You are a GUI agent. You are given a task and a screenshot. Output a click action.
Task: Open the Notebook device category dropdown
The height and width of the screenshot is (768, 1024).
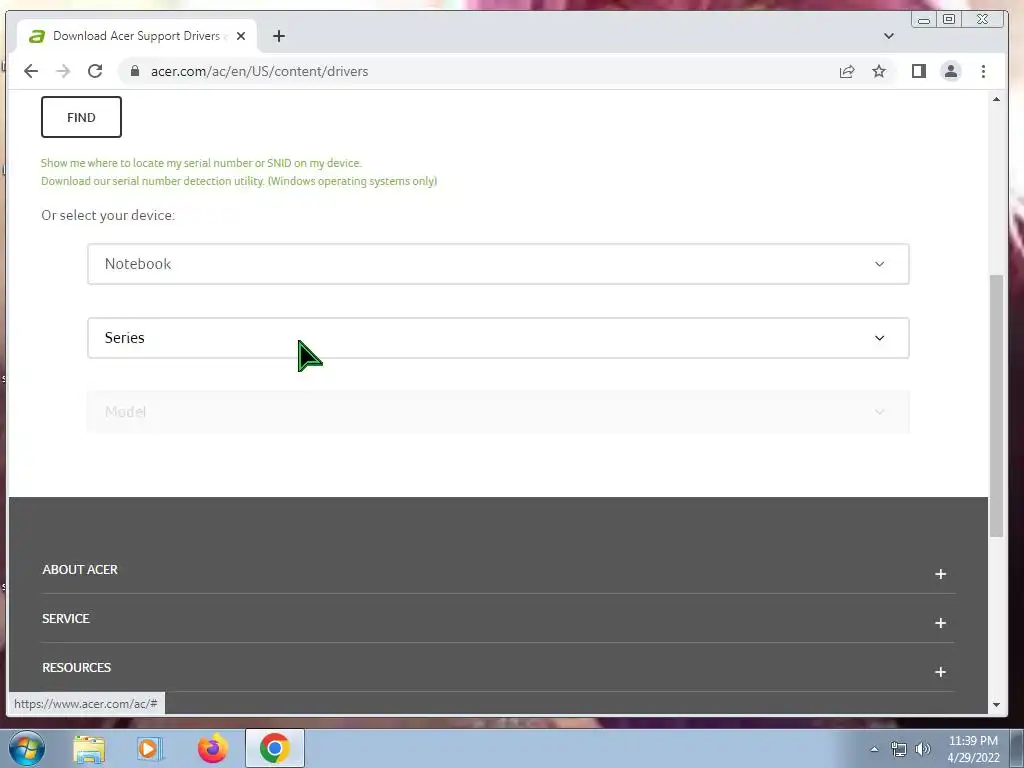coord(498,264)
